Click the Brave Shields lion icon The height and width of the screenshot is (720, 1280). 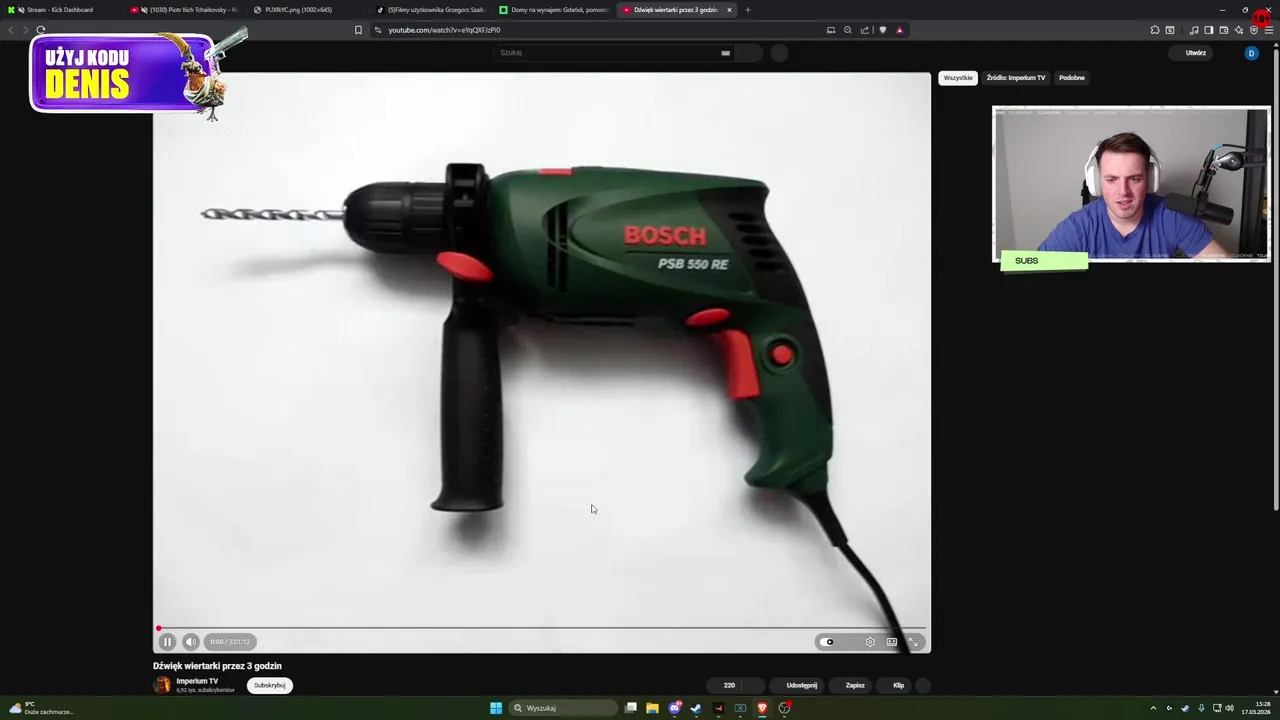(882, 30)
